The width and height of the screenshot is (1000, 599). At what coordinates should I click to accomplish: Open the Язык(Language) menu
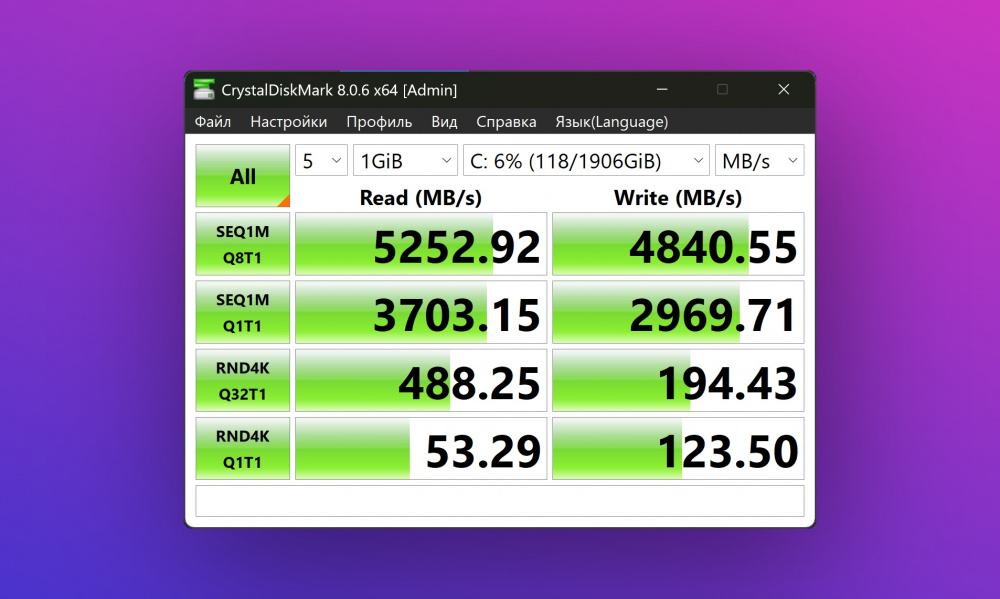click(x=612, y=122)
